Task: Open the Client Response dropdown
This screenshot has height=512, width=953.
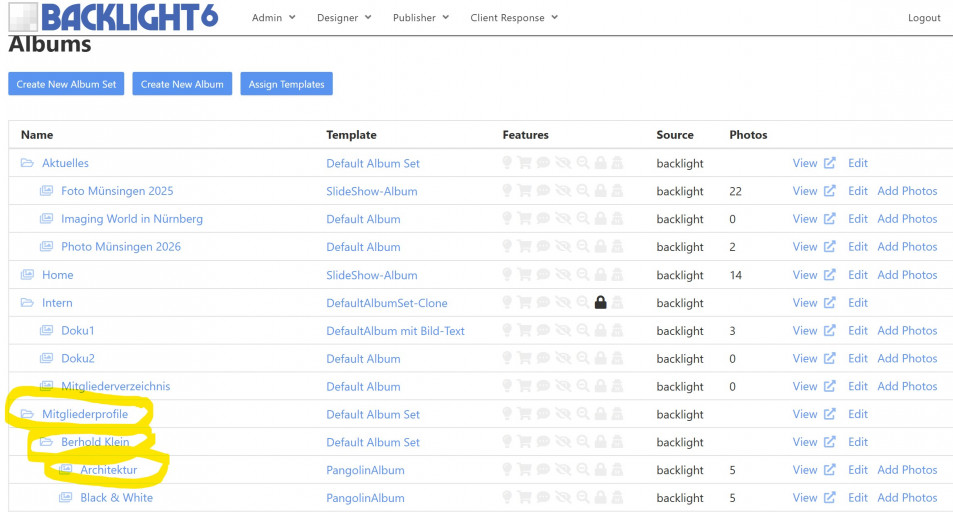Action: pos(513,18)
